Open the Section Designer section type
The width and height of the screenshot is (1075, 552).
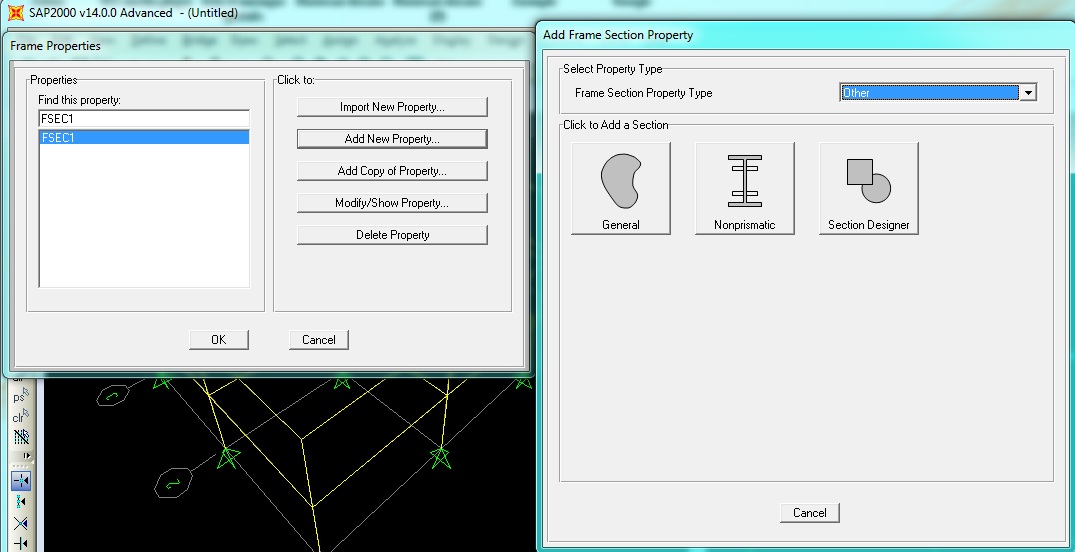[869, 189]
